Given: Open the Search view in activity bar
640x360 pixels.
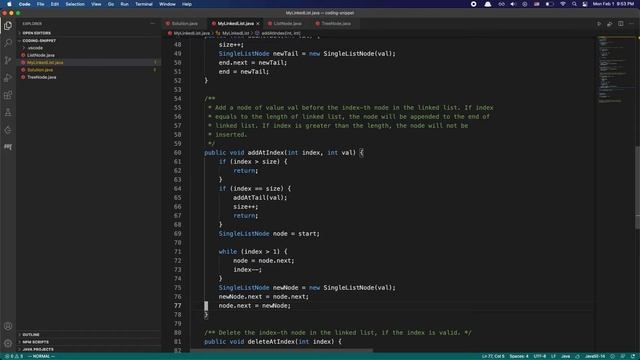Looking at the screenshot, I should click(x=8, y=42).
